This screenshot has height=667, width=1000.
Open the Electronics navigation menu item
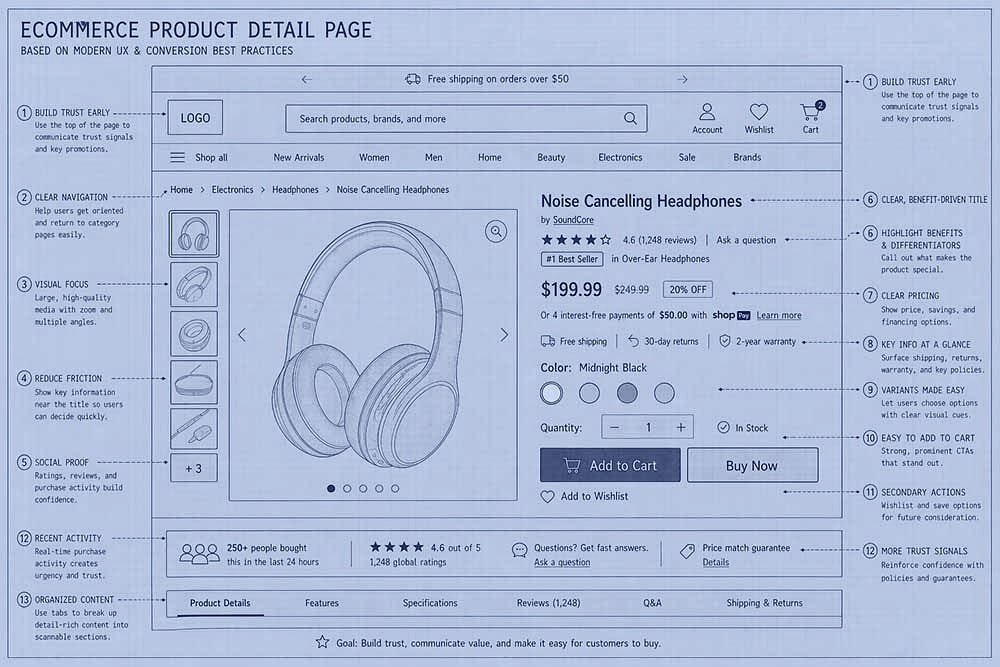620,157
